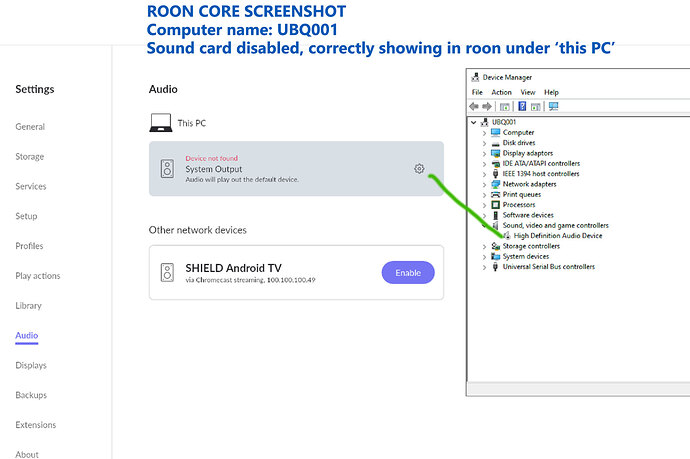
Task: Go forward in Device Manager toolbar
Action: [487, 106]
